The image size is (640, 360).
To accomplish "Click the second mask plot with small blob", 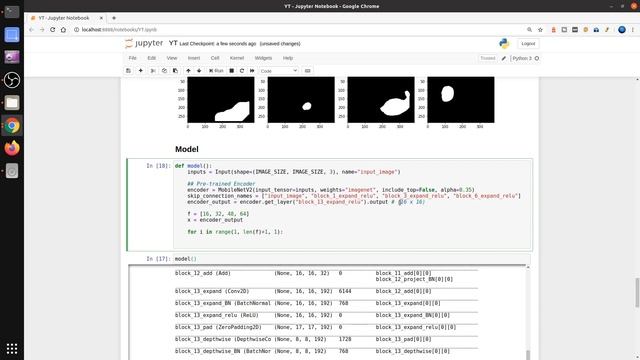I will [301, 100].
